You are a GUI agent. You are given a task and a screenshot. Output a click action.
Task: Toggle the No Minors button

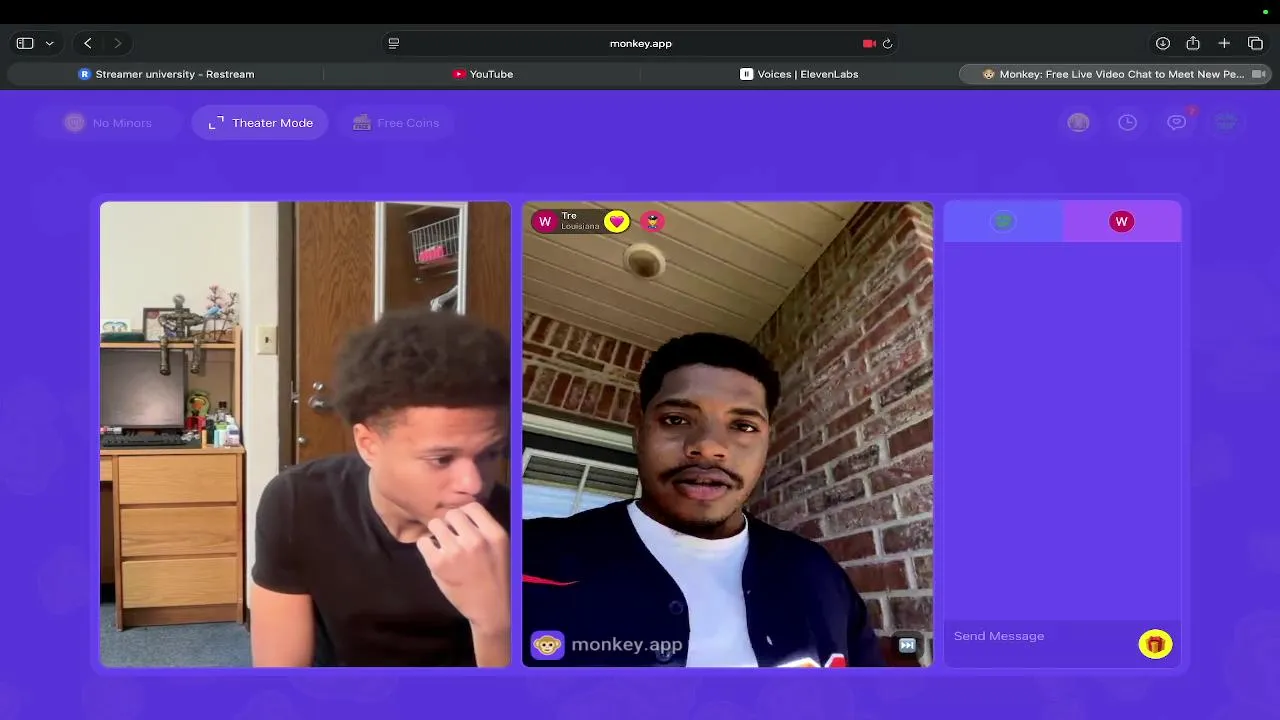click(108, 122)
